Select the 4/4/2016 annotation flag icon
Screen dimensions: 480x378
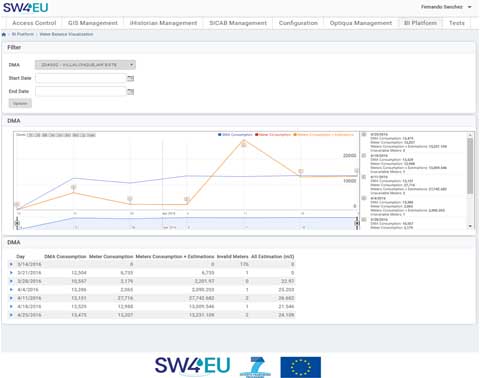(x=364, y=198)
